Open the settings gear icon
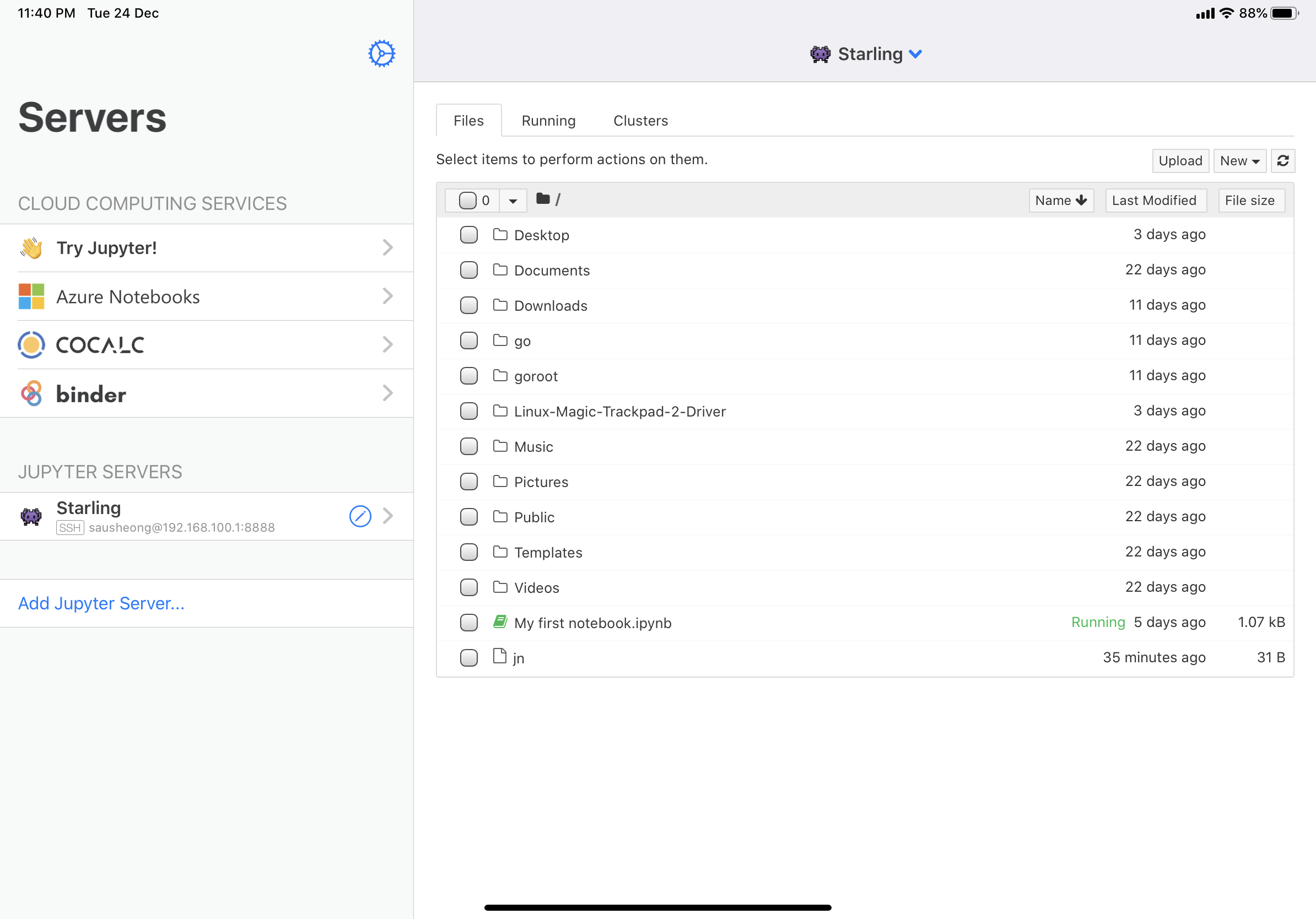The image size is (1316, 919). pos(381,53)
